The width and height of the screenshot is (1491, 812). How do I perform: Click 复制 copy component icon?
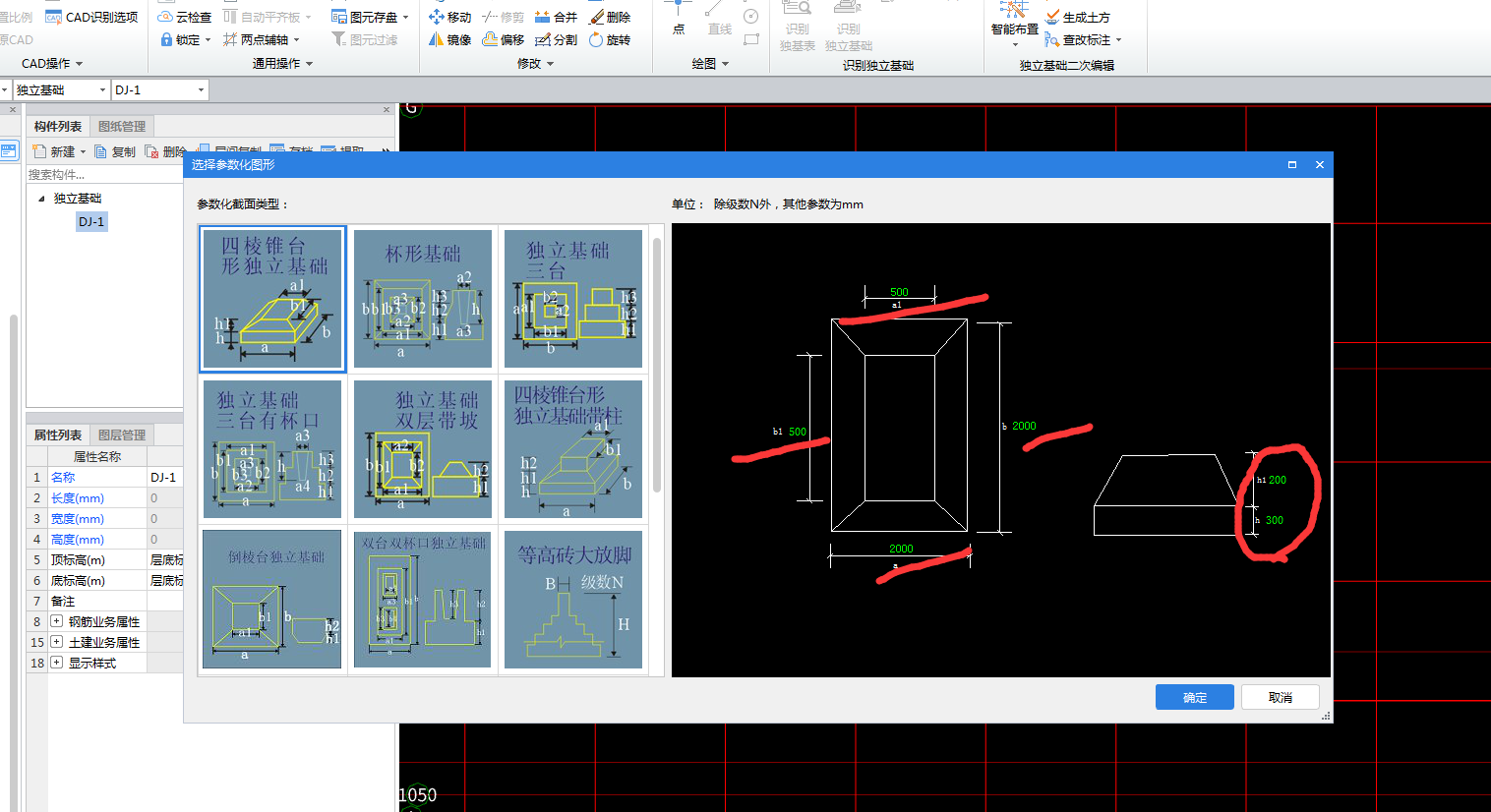coord(100,151)
